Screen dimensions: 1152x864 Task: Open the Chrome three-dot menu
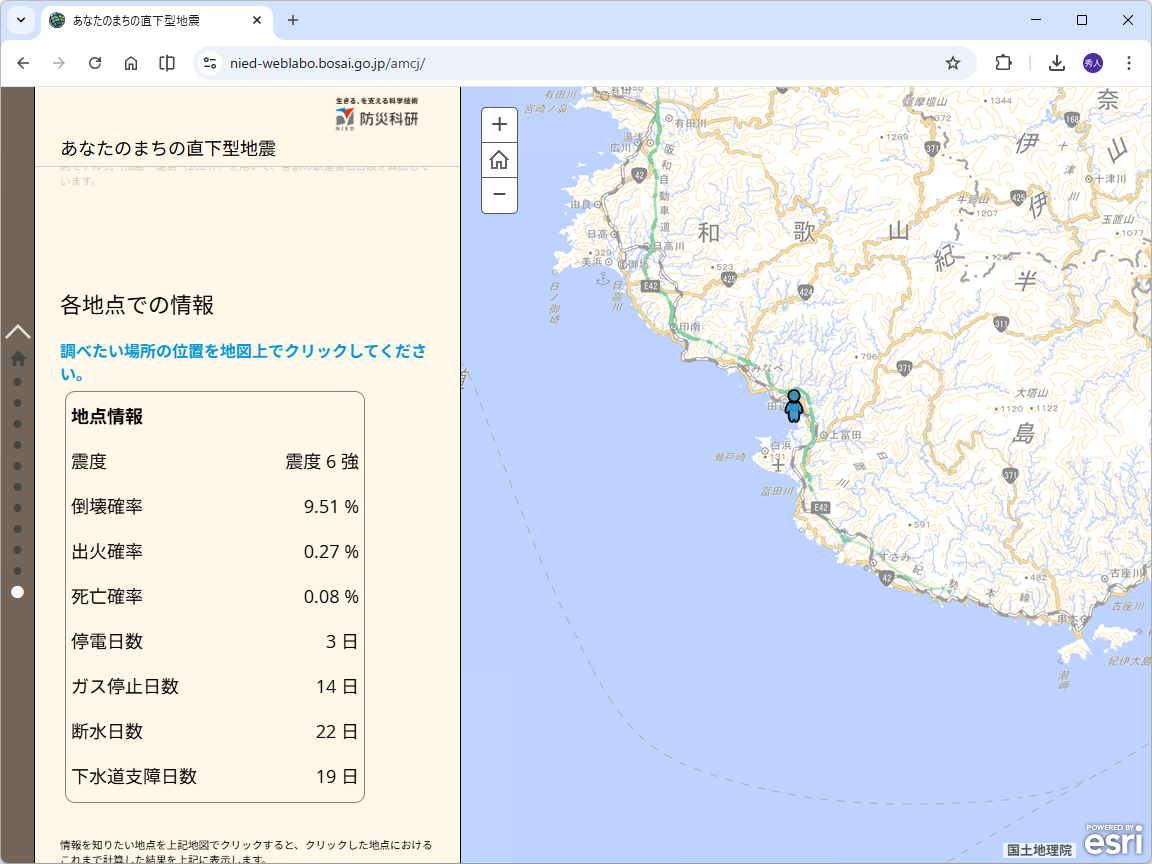pos(1129,62)
